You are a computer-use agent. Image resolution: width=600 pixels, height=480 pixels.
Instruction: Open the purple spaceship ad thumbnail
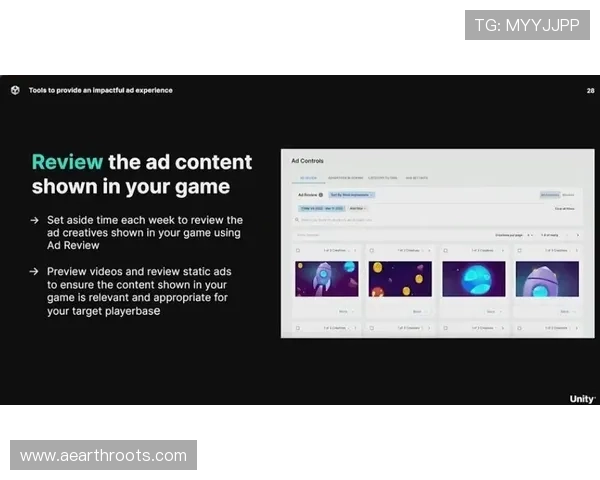(547, 279)
